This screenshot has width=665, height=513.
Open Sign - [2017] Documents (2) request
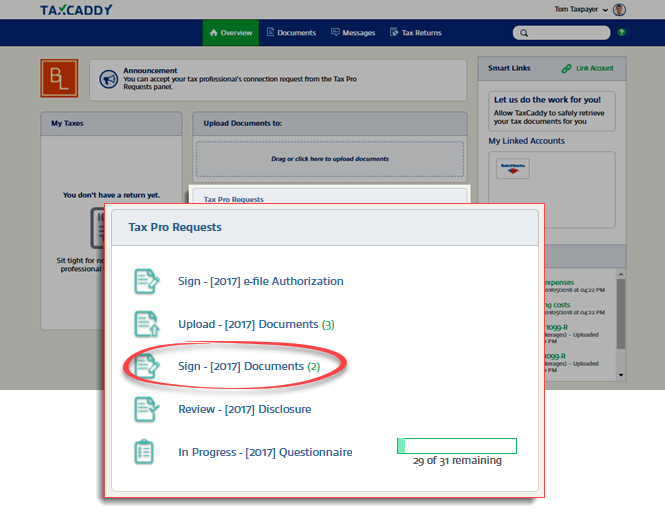coord(249,366)
